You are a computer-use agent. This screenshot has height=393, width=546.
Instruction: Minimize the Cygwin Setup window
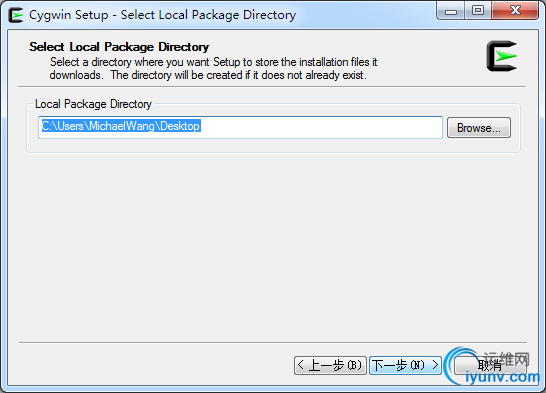pyautogui.click(x=451, y=11)
